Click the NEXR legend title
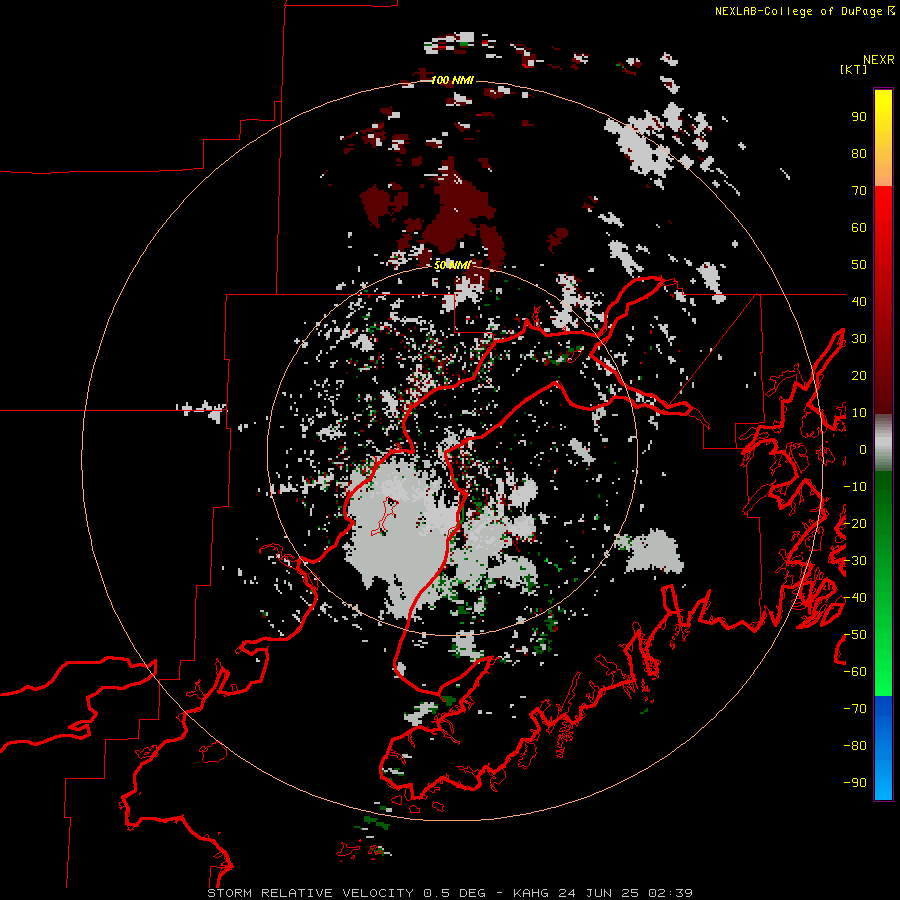The width and height of the screenshot is (900, 900). click(x=878, y=60)
